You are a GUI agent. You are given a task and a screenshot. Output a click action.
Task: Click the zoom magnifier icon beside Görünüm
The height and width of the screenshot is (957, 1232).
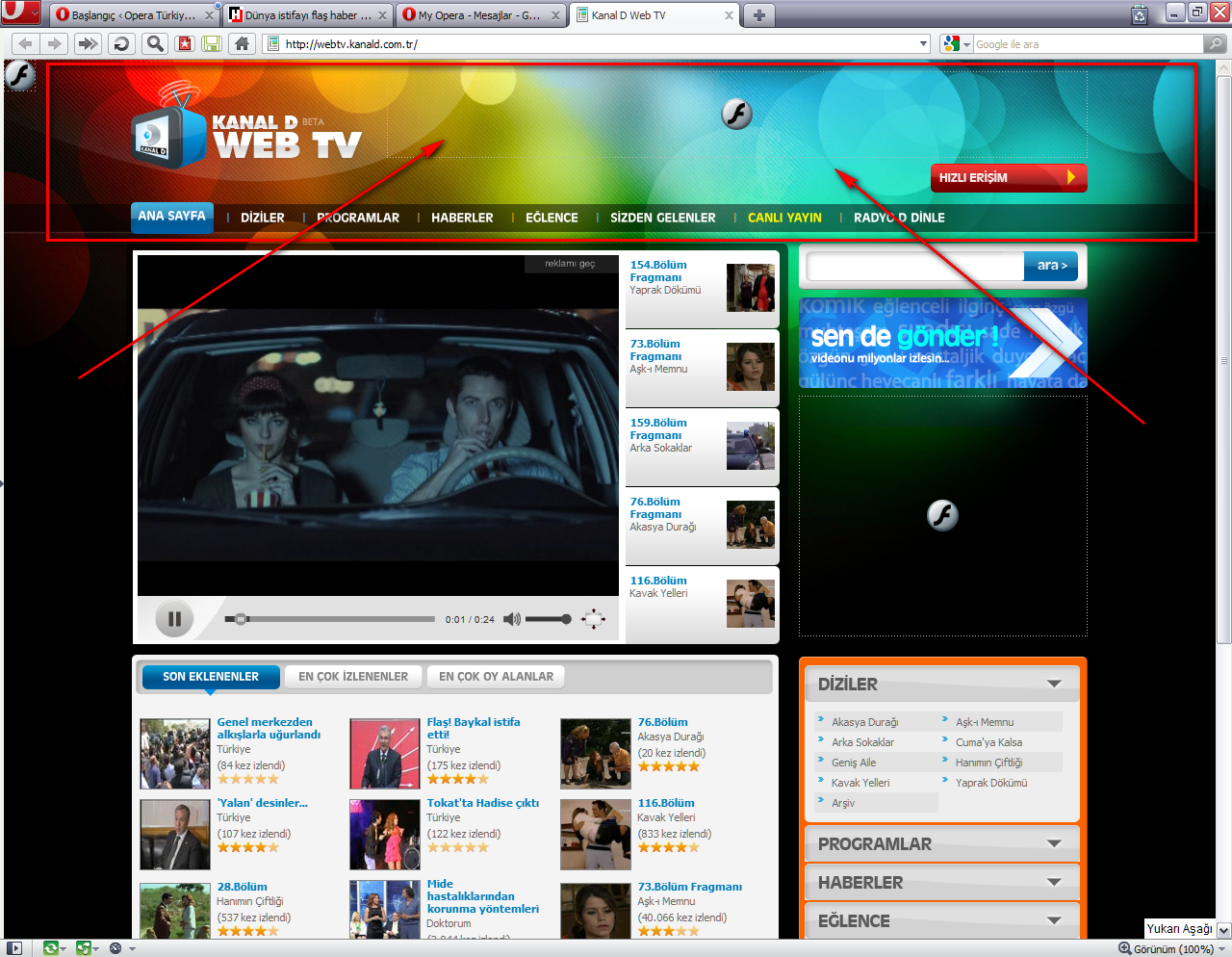click(x=1124, y=948)
